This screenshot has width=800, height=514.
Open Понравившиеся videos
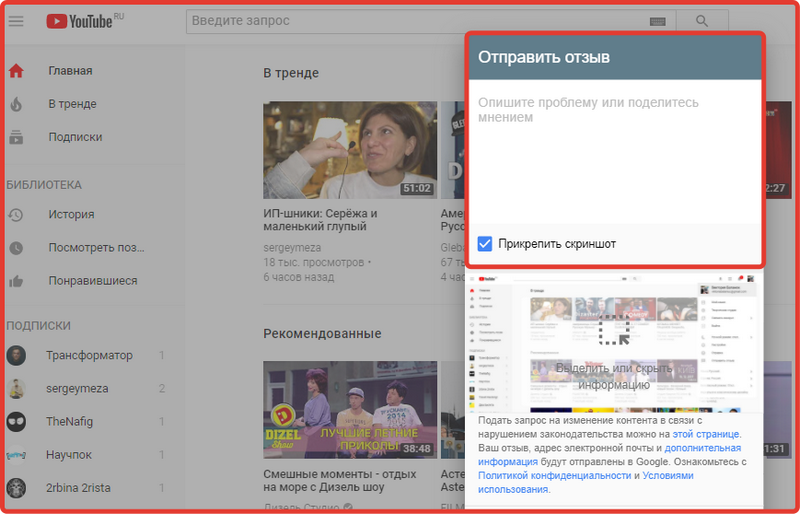click(x=94, y=281)
